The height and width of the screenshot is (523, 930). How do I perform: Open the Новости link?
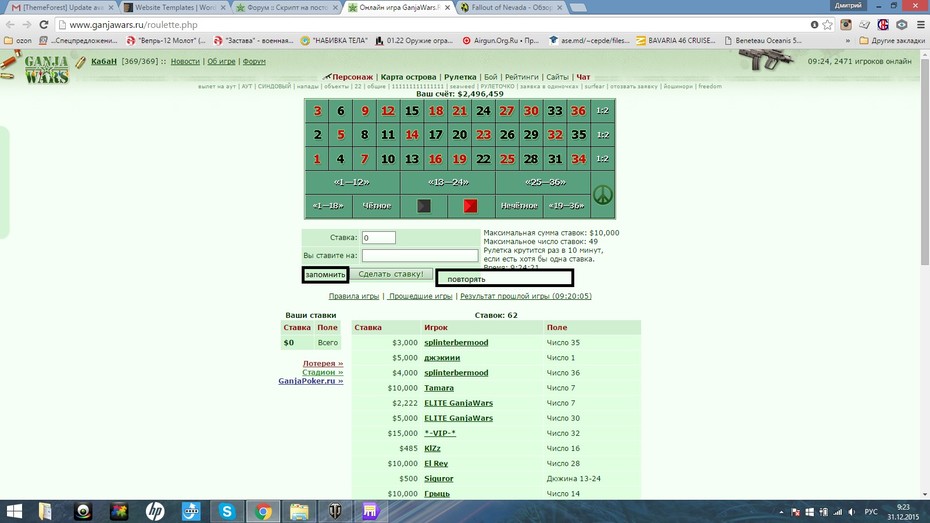click(185, 61)
